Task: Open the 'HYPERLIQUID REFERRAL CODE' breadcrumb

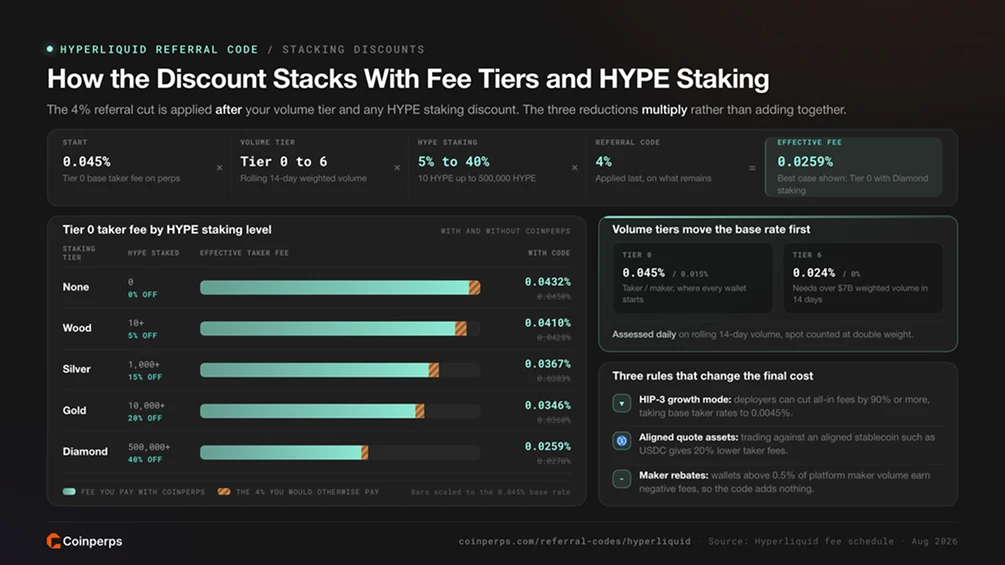Action: (x=159, y=49)
